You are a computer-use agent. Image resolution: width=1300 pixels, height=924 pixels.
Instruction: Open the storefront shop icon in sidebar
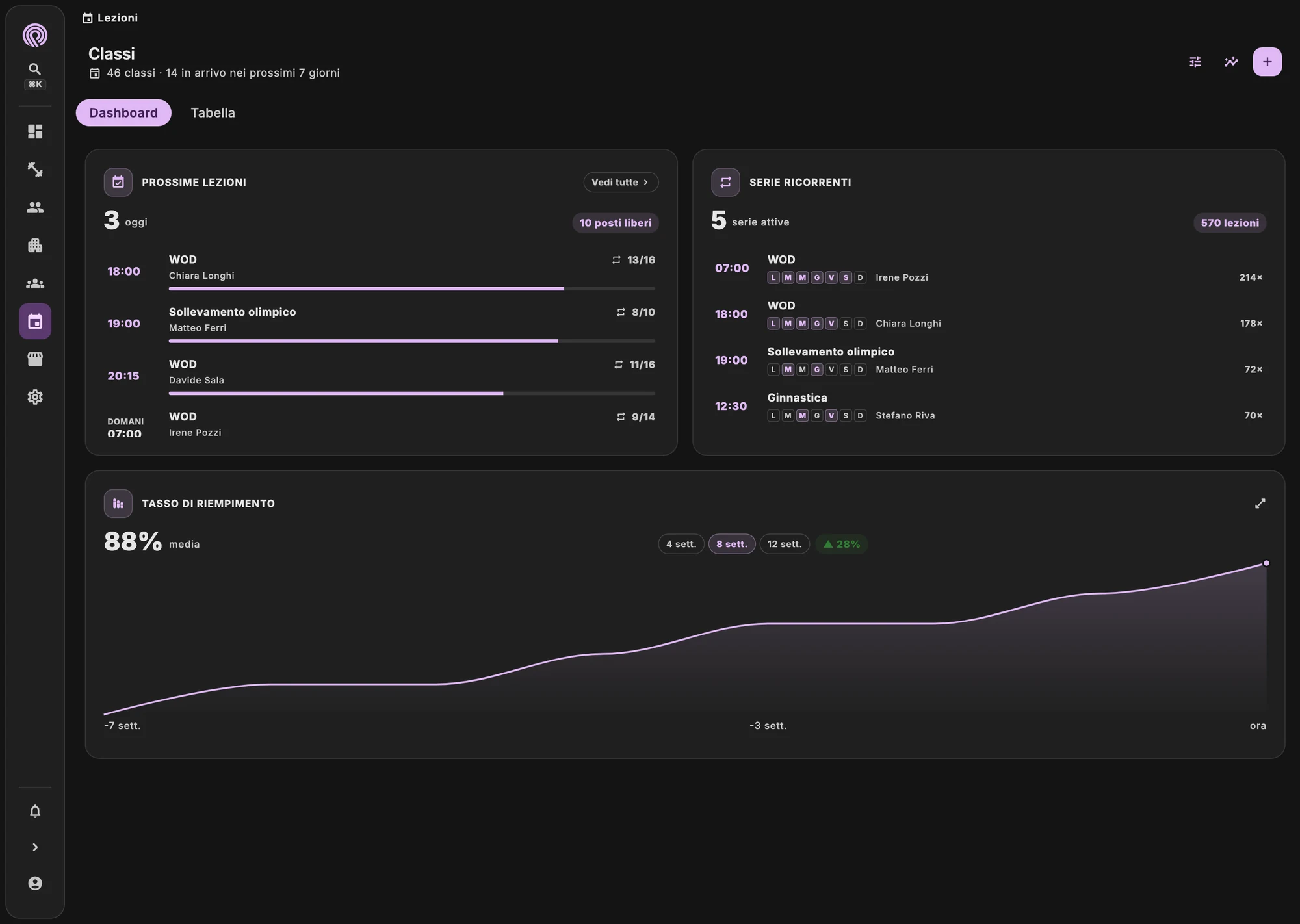(35, 359)
